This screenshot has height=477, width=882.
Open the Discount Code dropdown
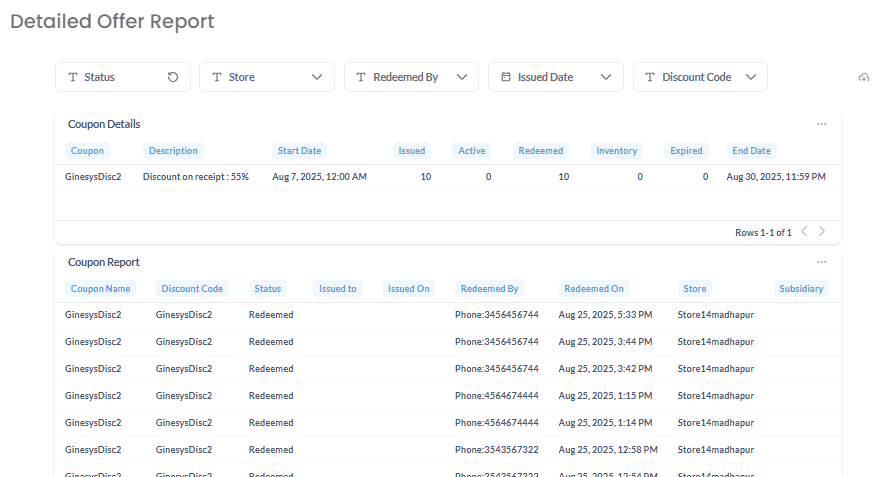click(x=750, y=77)
